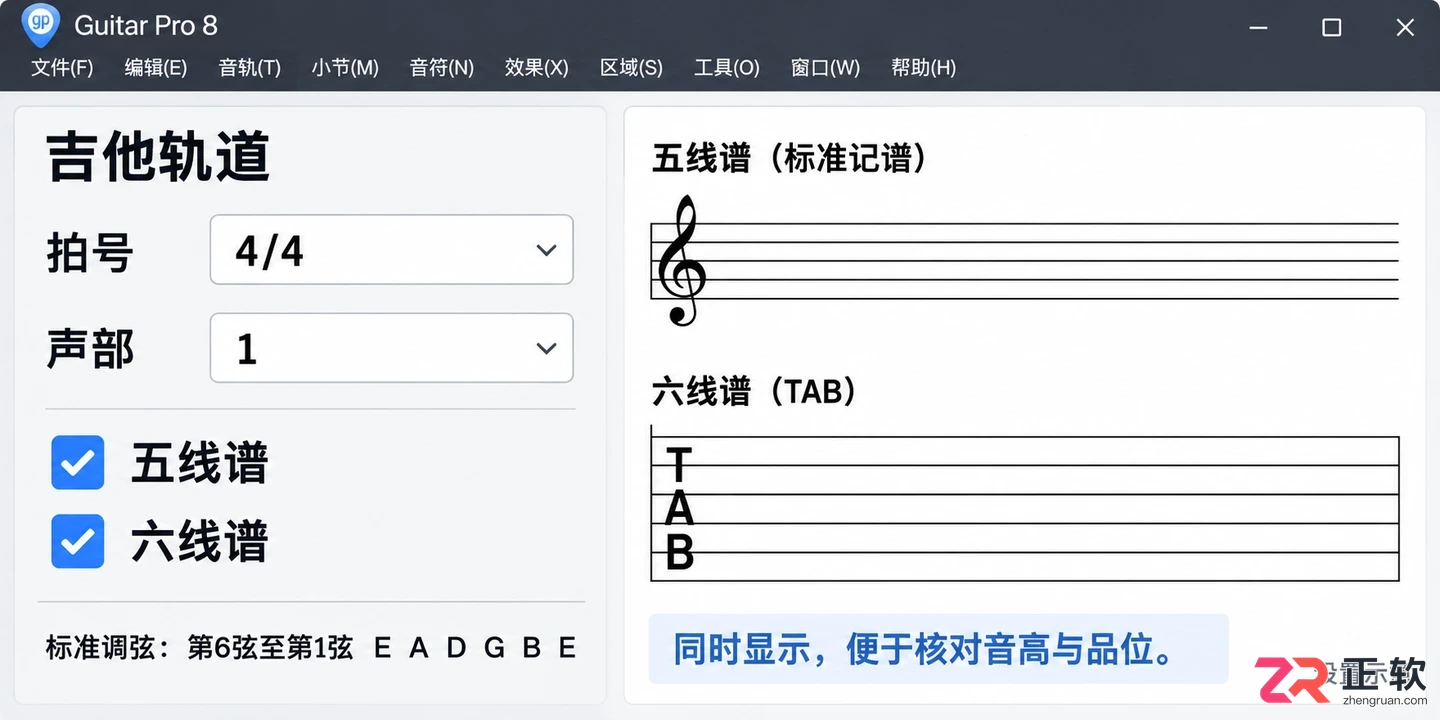Open the 区域(S) menu
Screen dimensions: 1440x720
[x=631, y=68]
